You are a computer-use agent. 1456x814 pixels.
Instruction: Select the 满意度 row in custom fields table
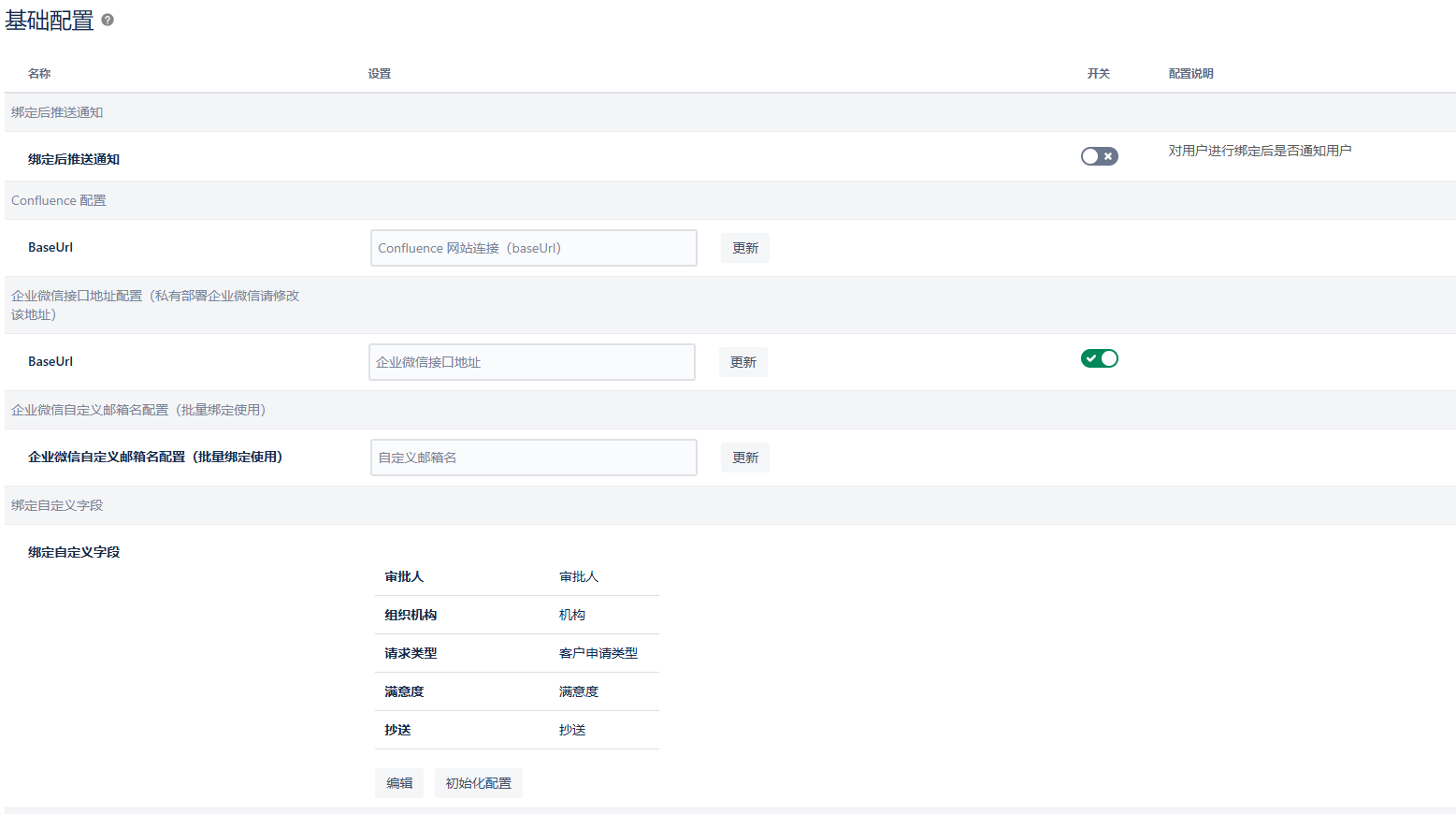pos(516,691)
